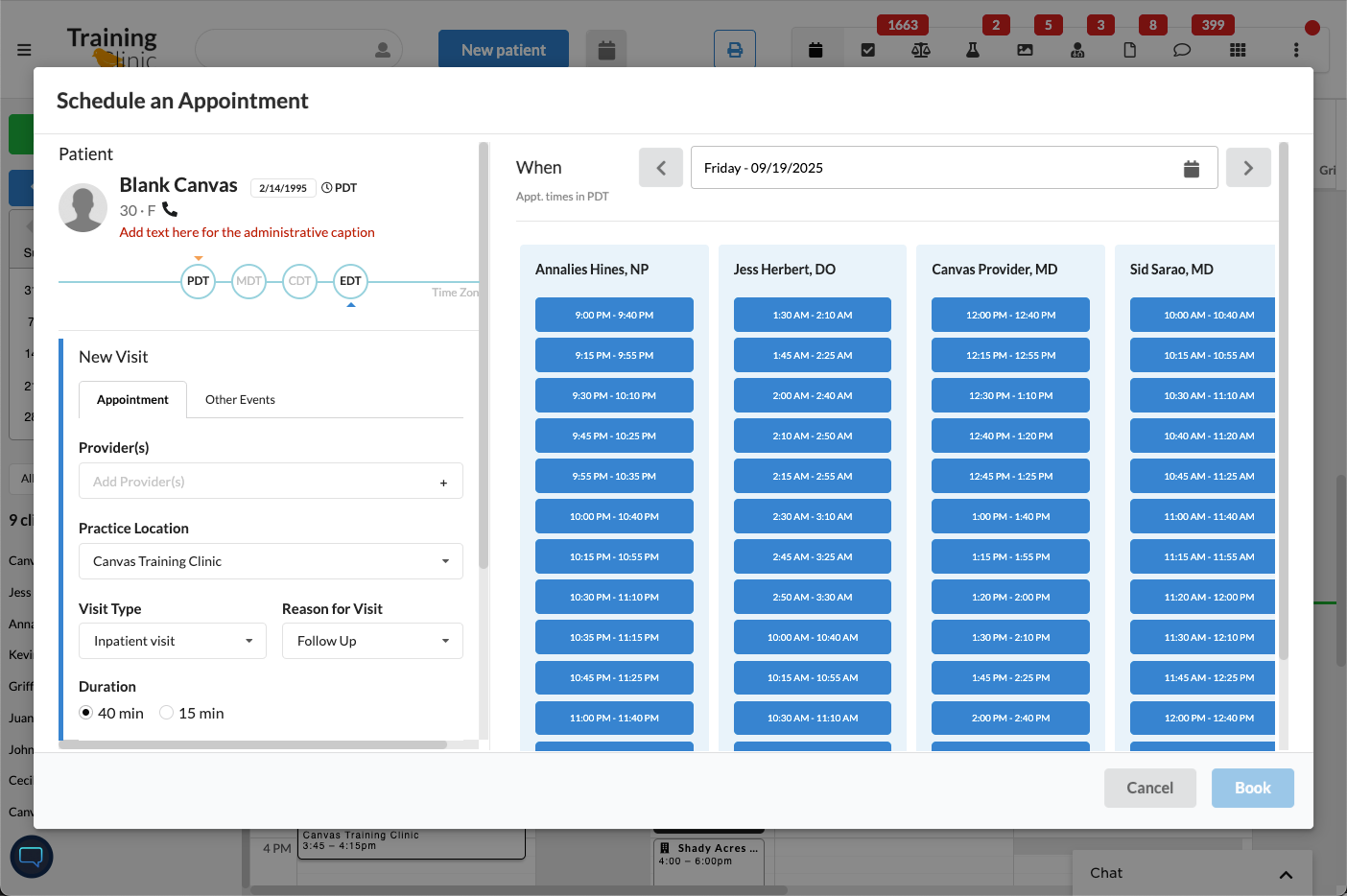Click the plus icon in Add Provider field
This screenshot has width=1347, height=896.
point(443,483)
